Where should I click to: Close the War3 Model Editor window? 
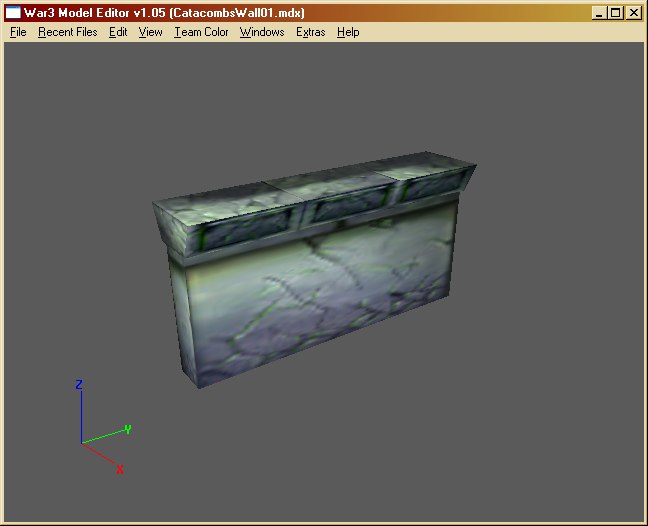633,13
